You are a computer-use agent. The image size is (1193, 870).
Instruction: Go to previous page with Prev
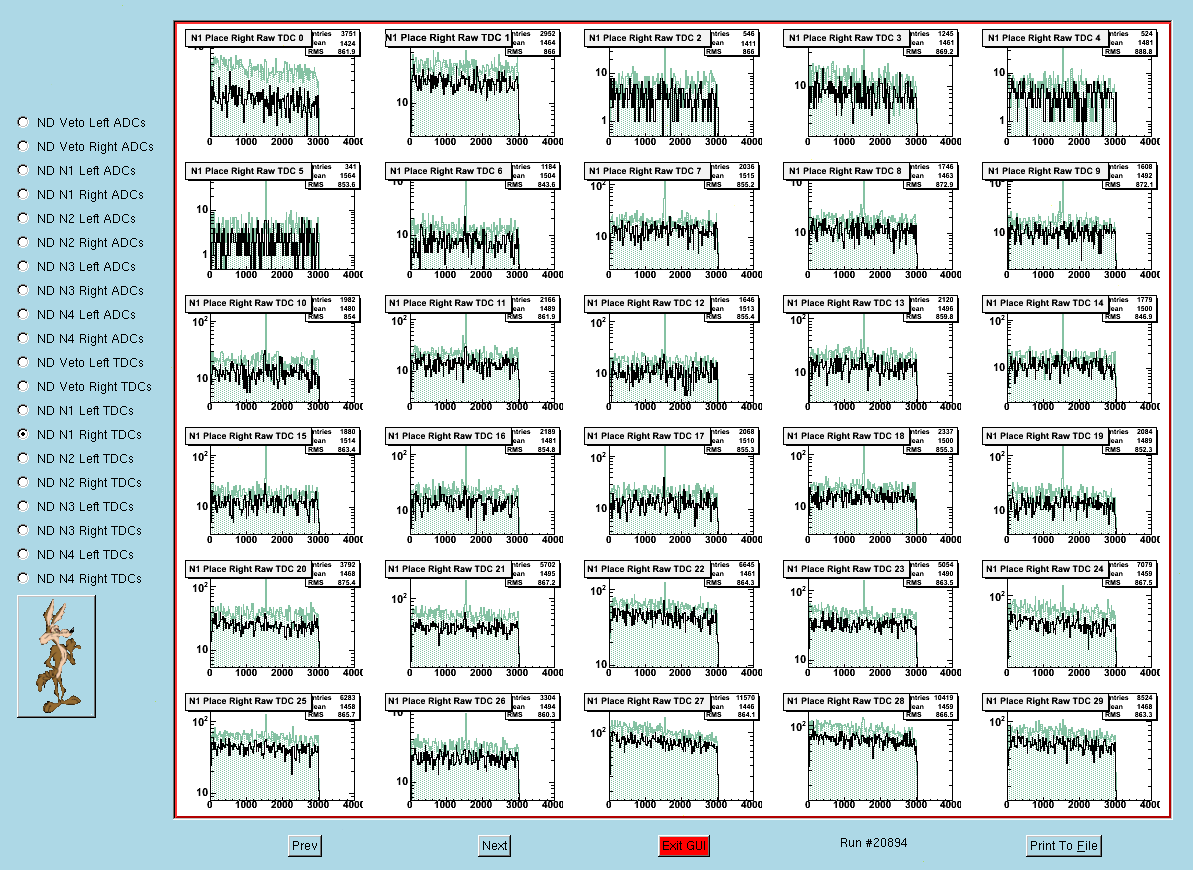(x=305, y=846)
